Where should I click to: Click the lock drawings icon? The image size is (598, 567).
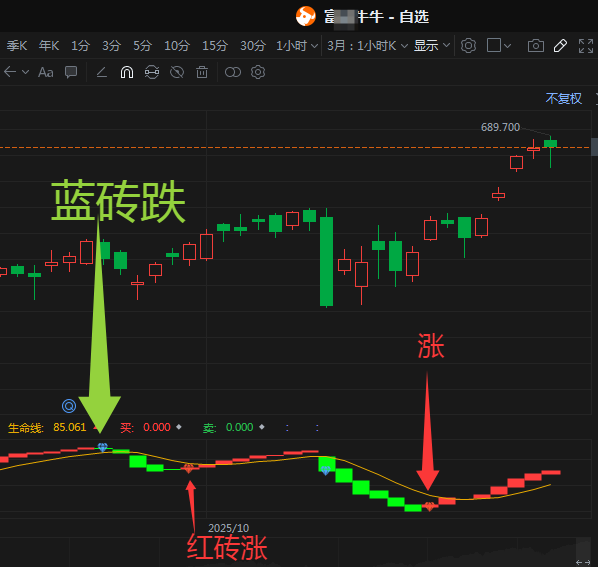[x=152, y=72]
